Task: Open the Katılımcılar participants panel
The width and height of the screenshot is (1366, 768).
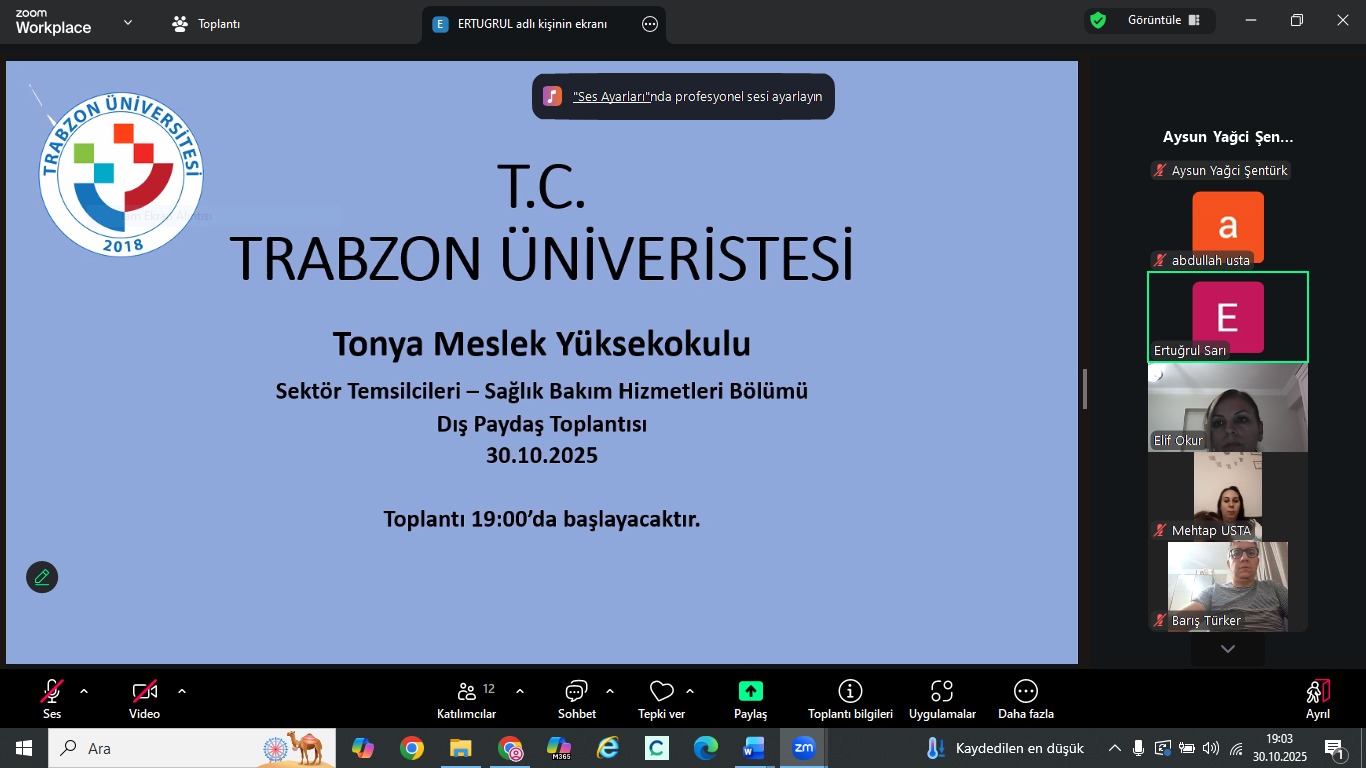Action: pos(466,692)
